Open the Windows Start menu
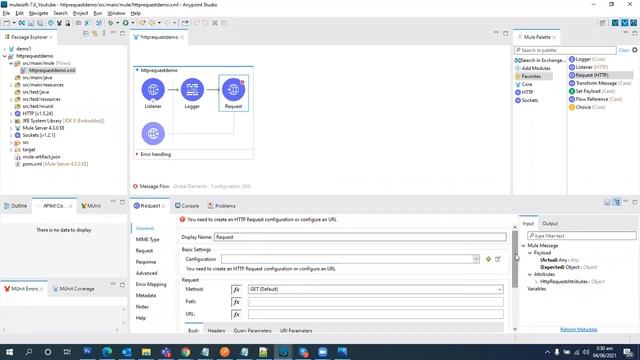This screenshot has height=360, width=640. (x=9, y=351)
